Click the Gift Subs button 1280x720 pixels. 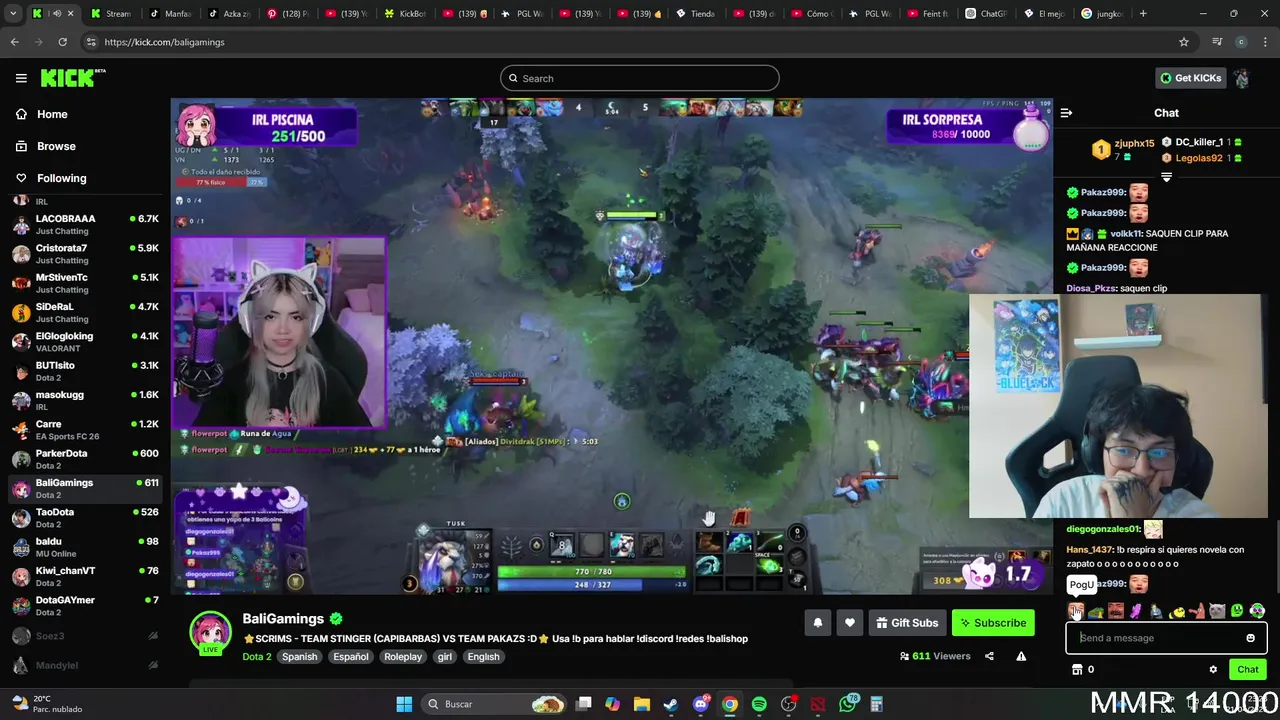tap(907, 623)
